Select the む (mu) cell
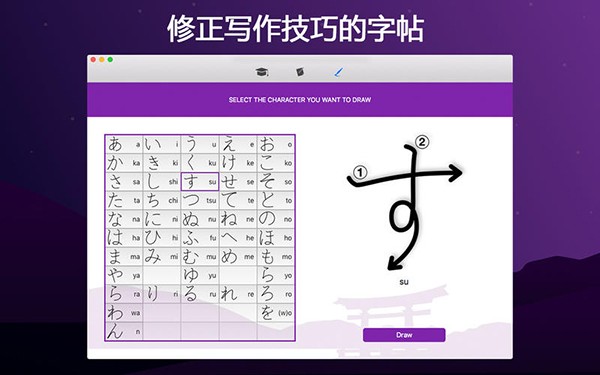600x375 pixels. click(x=200, y=257)
